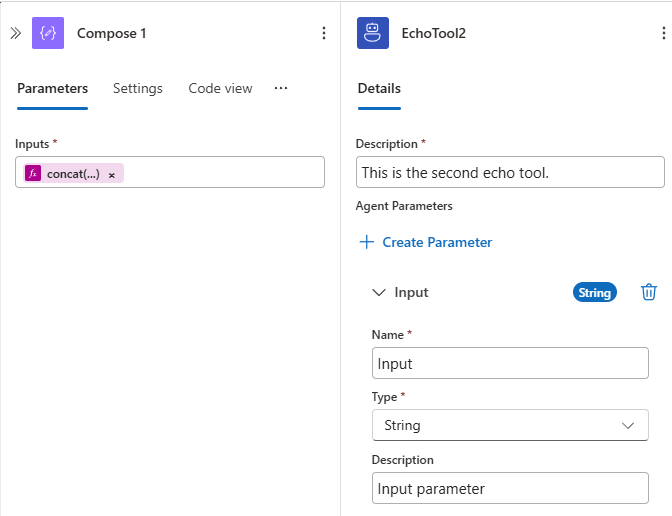
Task: Click the plus icon beside Create Parameter
Action: (x=366, y=242)
